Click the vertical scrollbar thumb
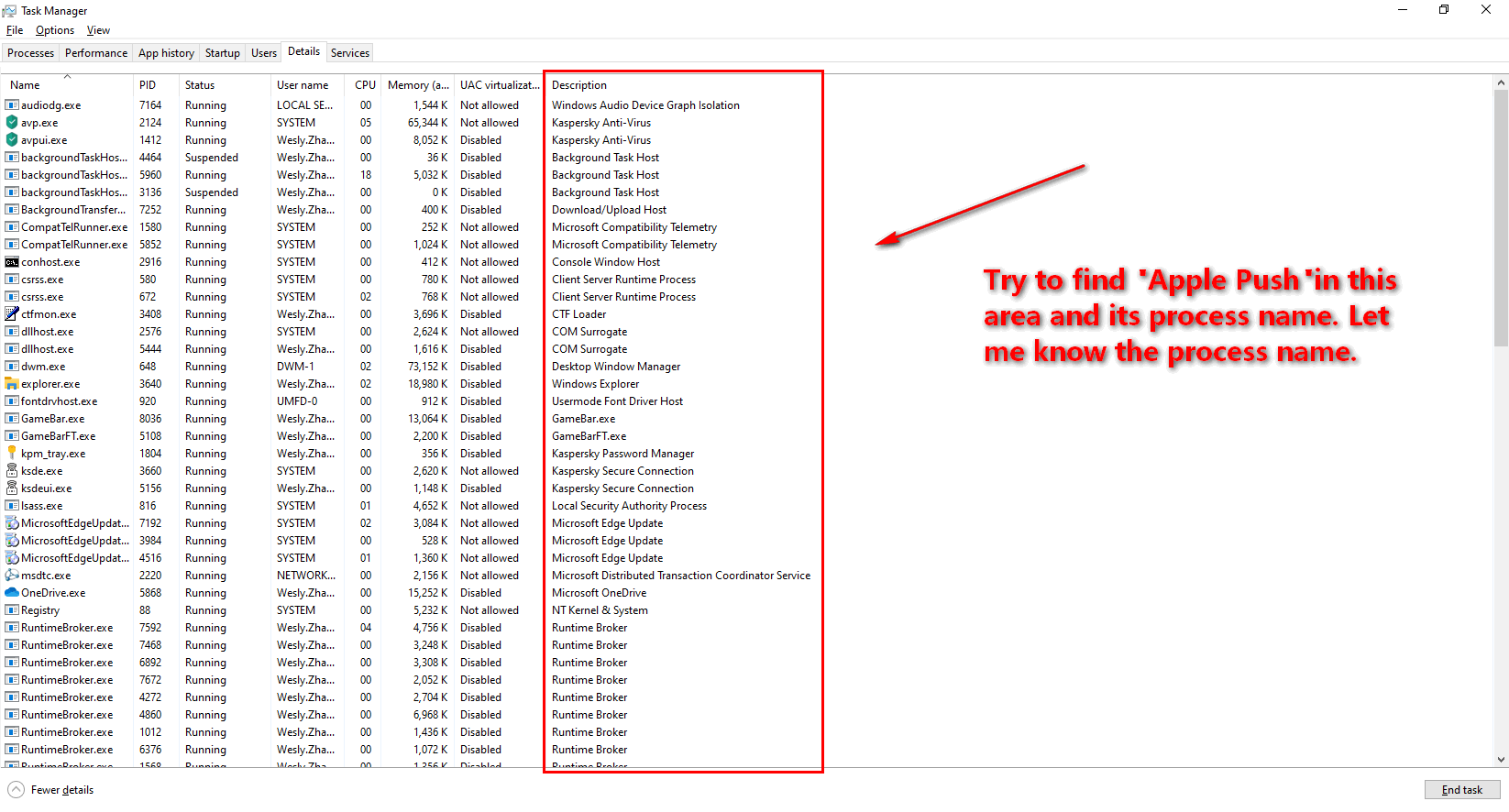 click(x=1501, y=217)
